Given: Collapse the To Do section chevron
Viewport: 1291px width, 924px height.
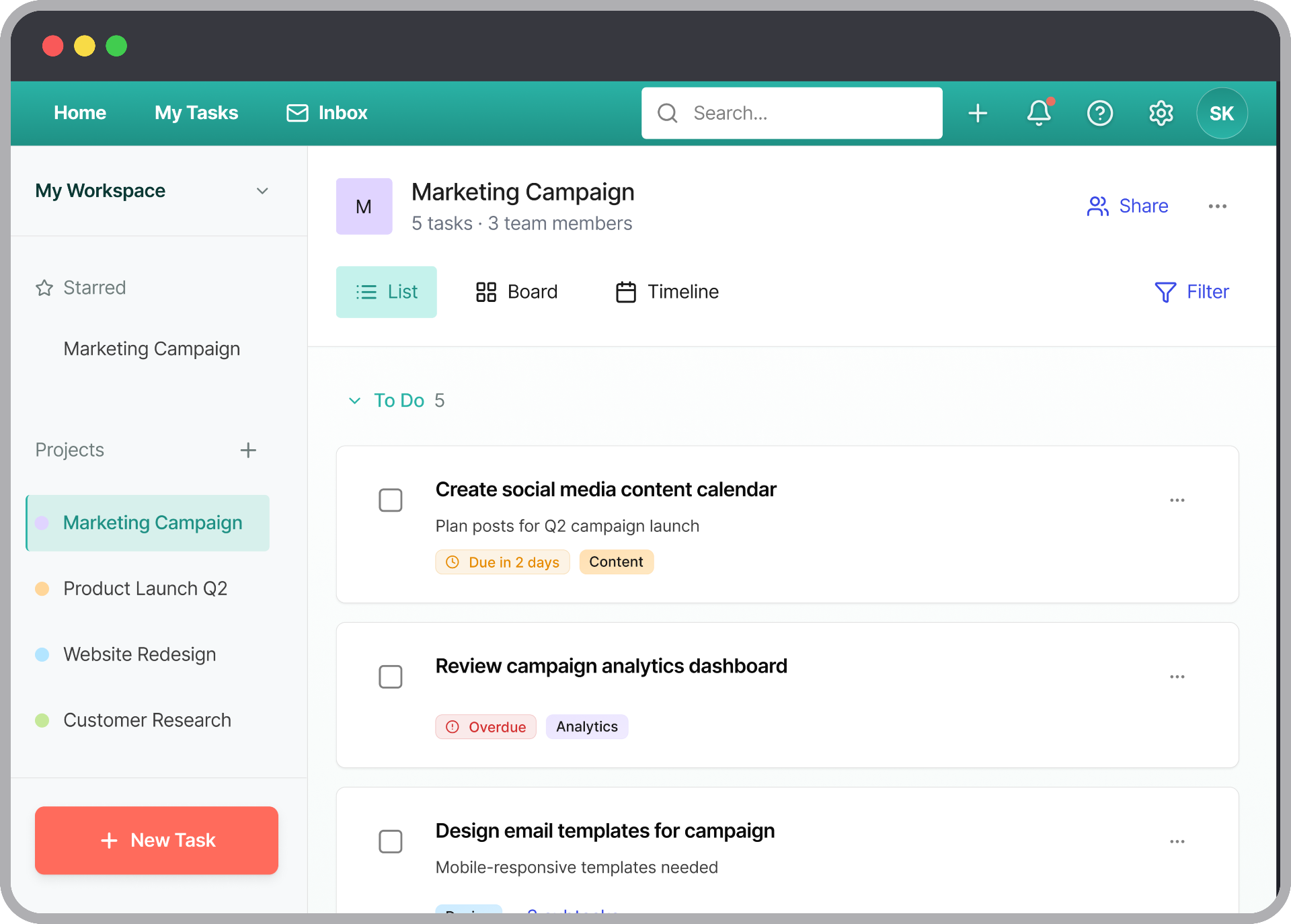Looking at the screenshot, I should tap(354, 401).
